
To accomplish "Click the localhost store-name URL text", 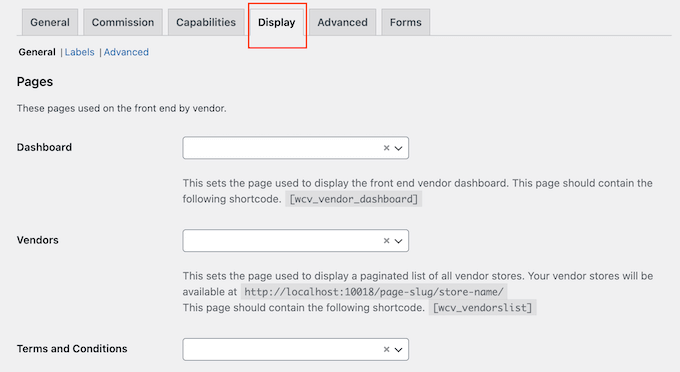I will coord(374,292).
